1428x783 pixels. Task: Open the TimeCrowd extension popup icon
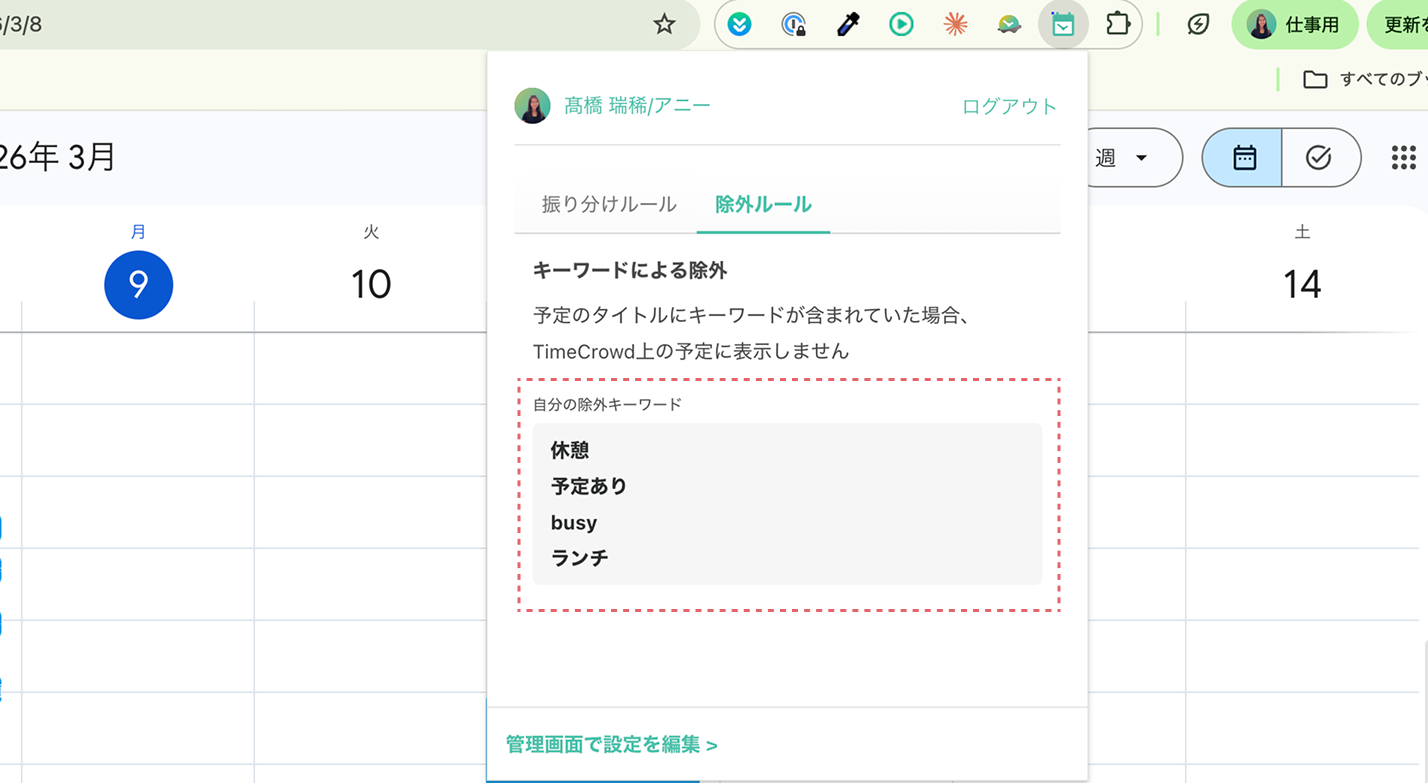point(1062,24)
